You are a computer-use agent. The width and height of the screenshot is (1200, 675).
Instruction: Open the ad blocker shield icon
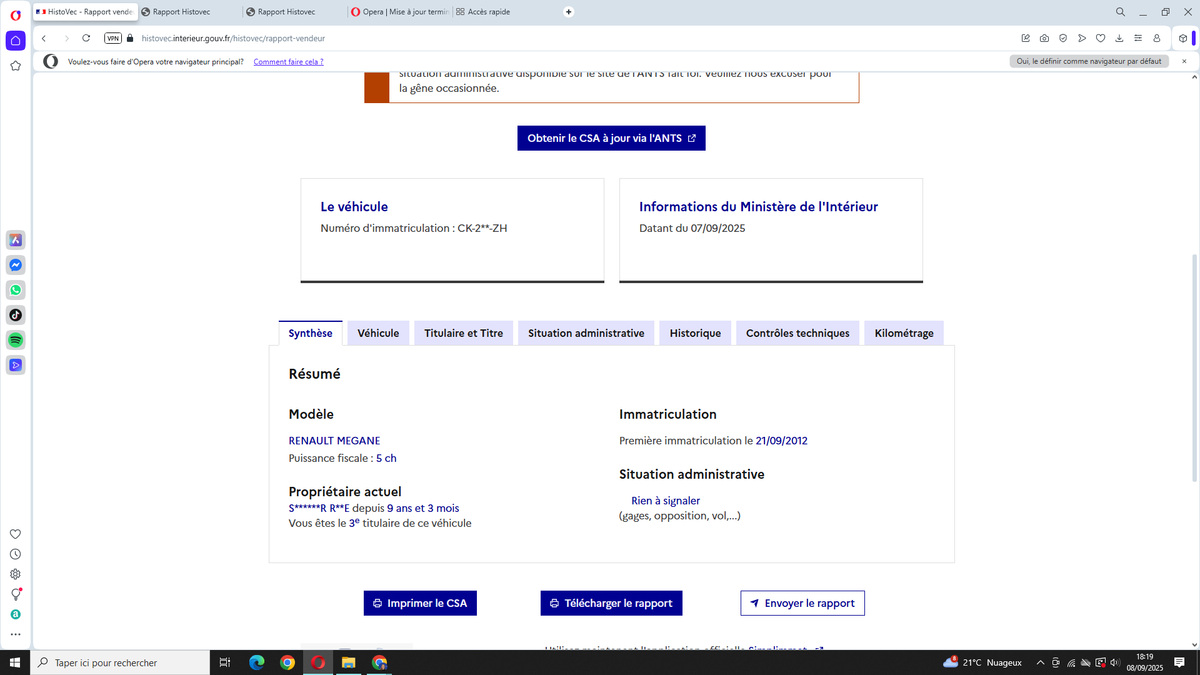click(x=1063, y=38)
